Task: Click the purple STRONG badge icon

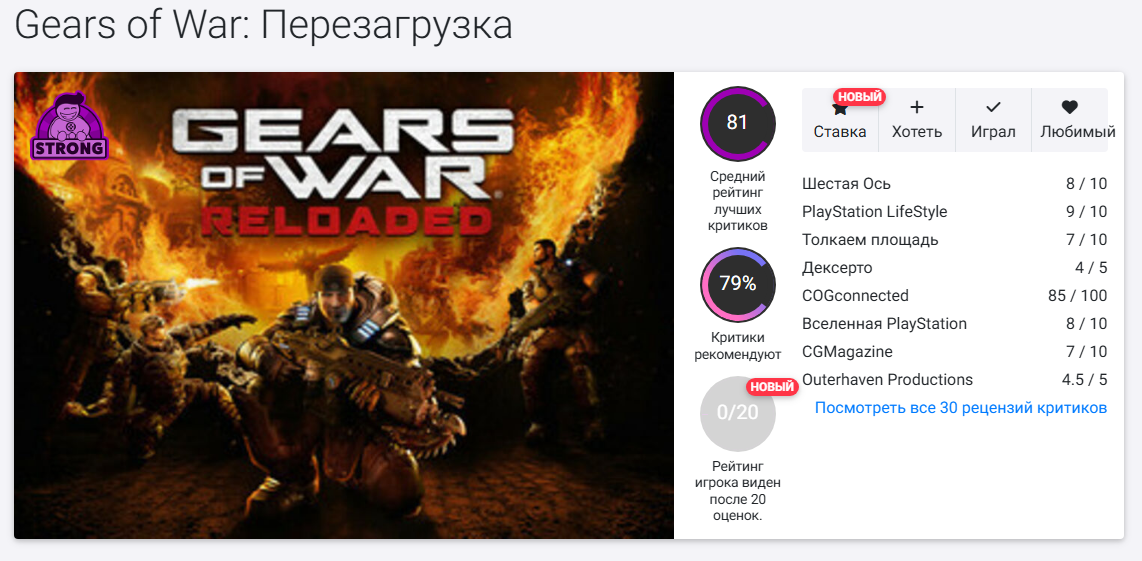Action: [x=69, y=126]
